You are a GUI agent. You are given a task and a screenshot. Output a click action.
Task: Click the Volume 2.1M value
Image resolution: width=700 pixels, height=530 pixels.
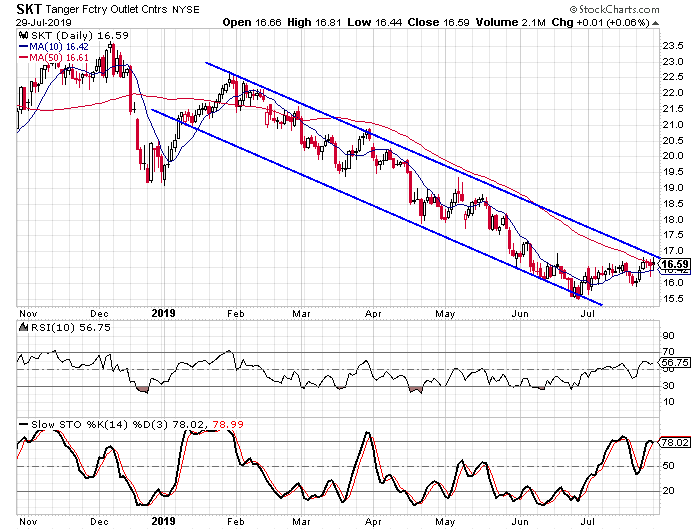pyautogui.click(x=510, y=22)
